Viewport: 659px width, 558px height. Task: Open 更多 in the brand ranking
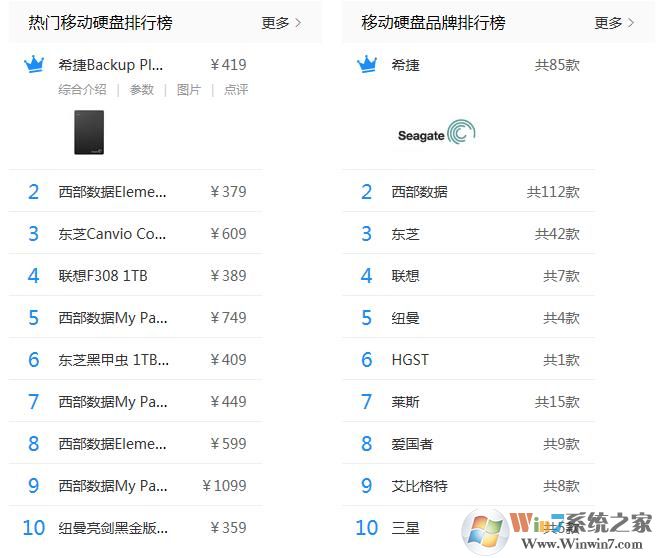coord(614,23)
